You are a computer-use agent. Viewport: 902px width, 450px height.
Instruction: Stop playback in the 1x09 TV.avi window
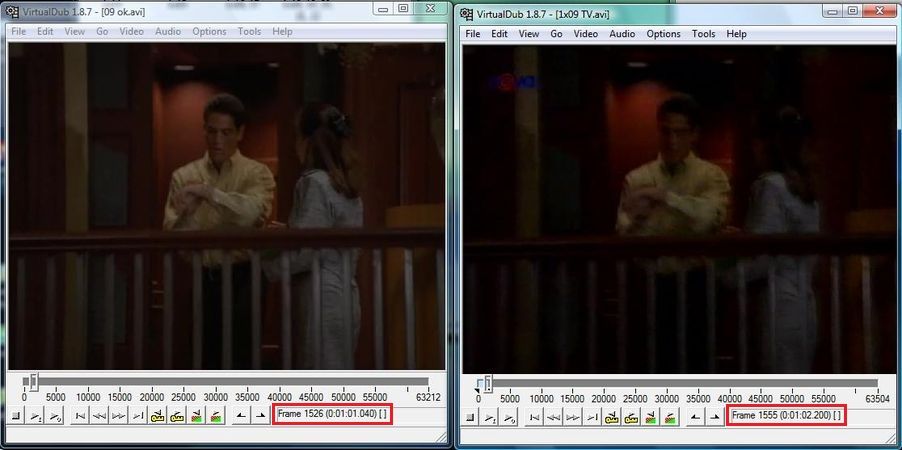pyautogui.click(x=471, y=417)
